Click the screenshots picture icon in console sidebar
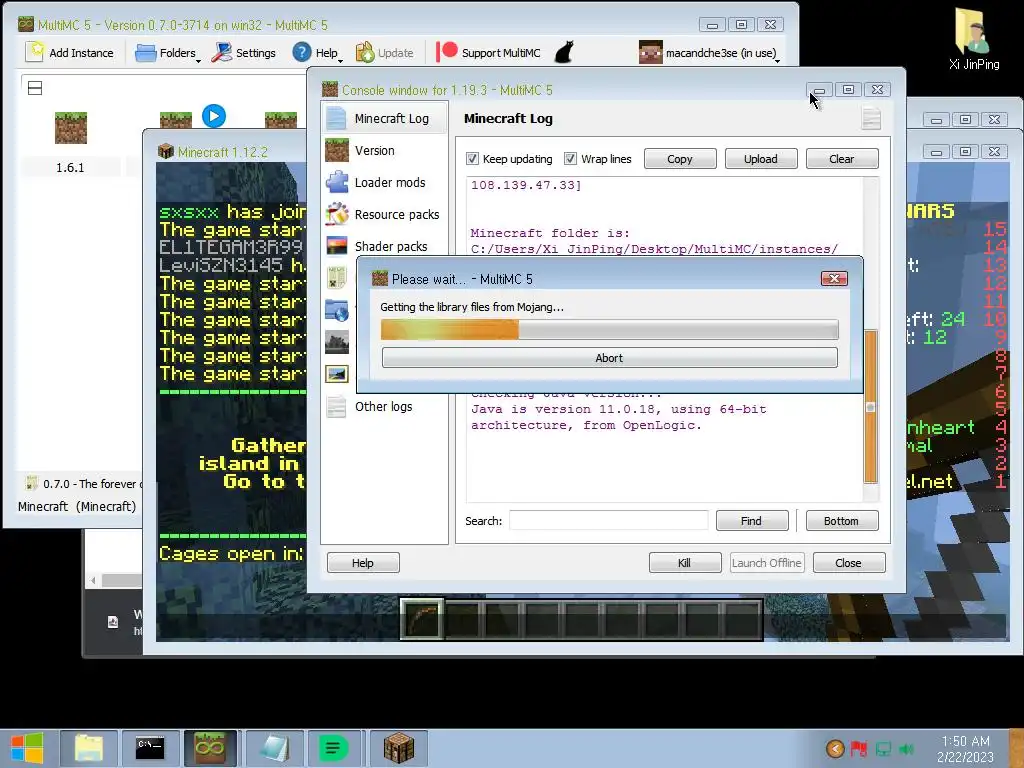 [337, 374]
